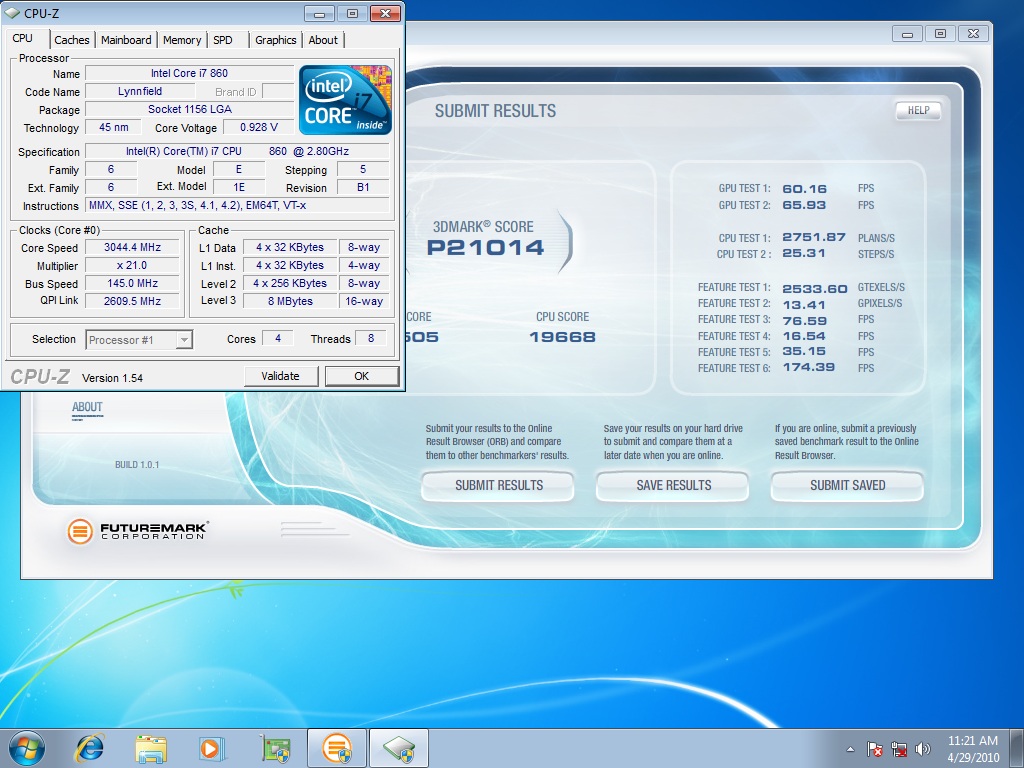Open the Action Center flag icon
This screenshot has height=768, width=1024.
(x=874, y=748)
